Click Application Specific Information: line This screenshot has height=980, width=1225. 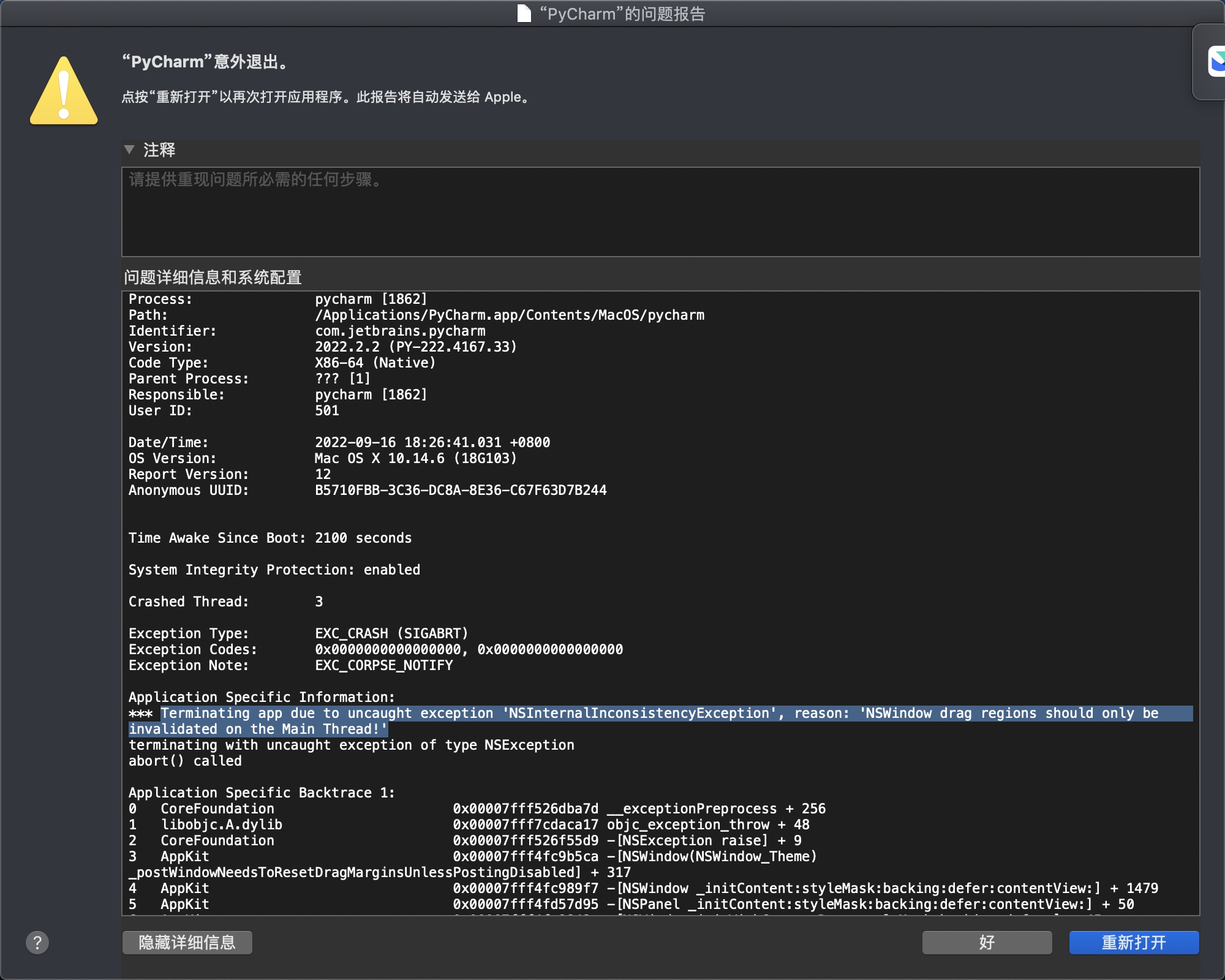(x=262, y=698)
